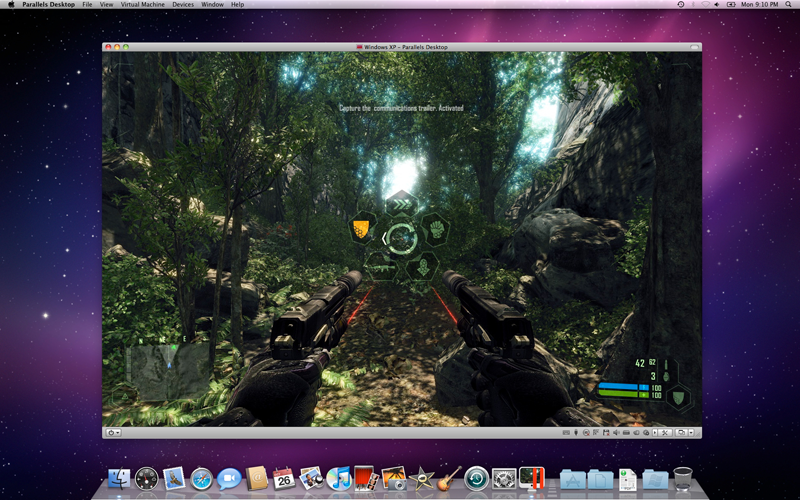This screenshot has height=500, width=800.
Task: Click the green health bar in HUD
Action: (x=623, y=394)
